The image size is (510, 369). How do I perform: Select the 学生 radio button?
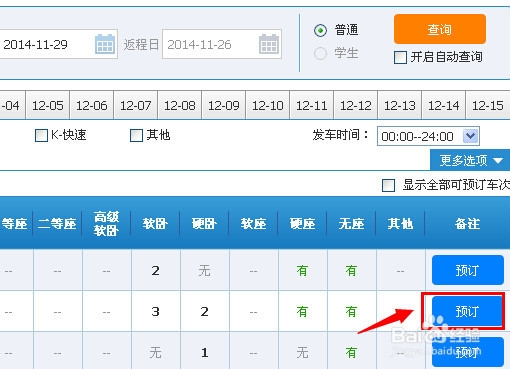(x=320, y=53)
